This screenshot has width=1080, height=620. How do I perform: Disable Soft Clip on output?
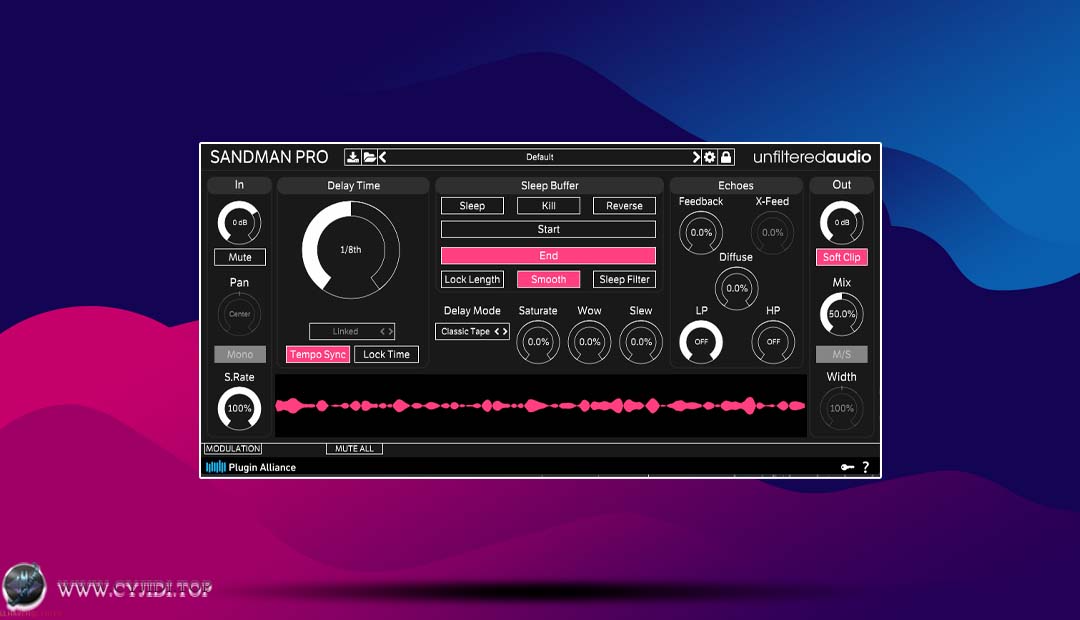pos(842,257)
